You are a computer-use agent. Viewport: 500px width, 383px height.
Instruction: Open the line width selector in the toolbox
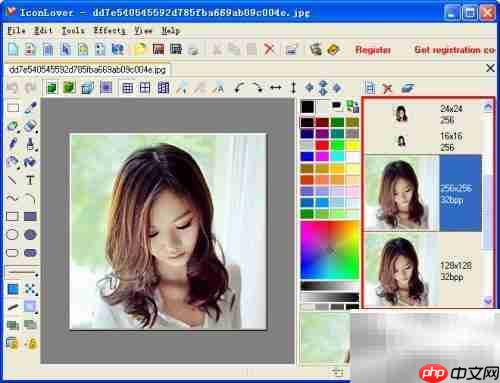pos(23,273)
